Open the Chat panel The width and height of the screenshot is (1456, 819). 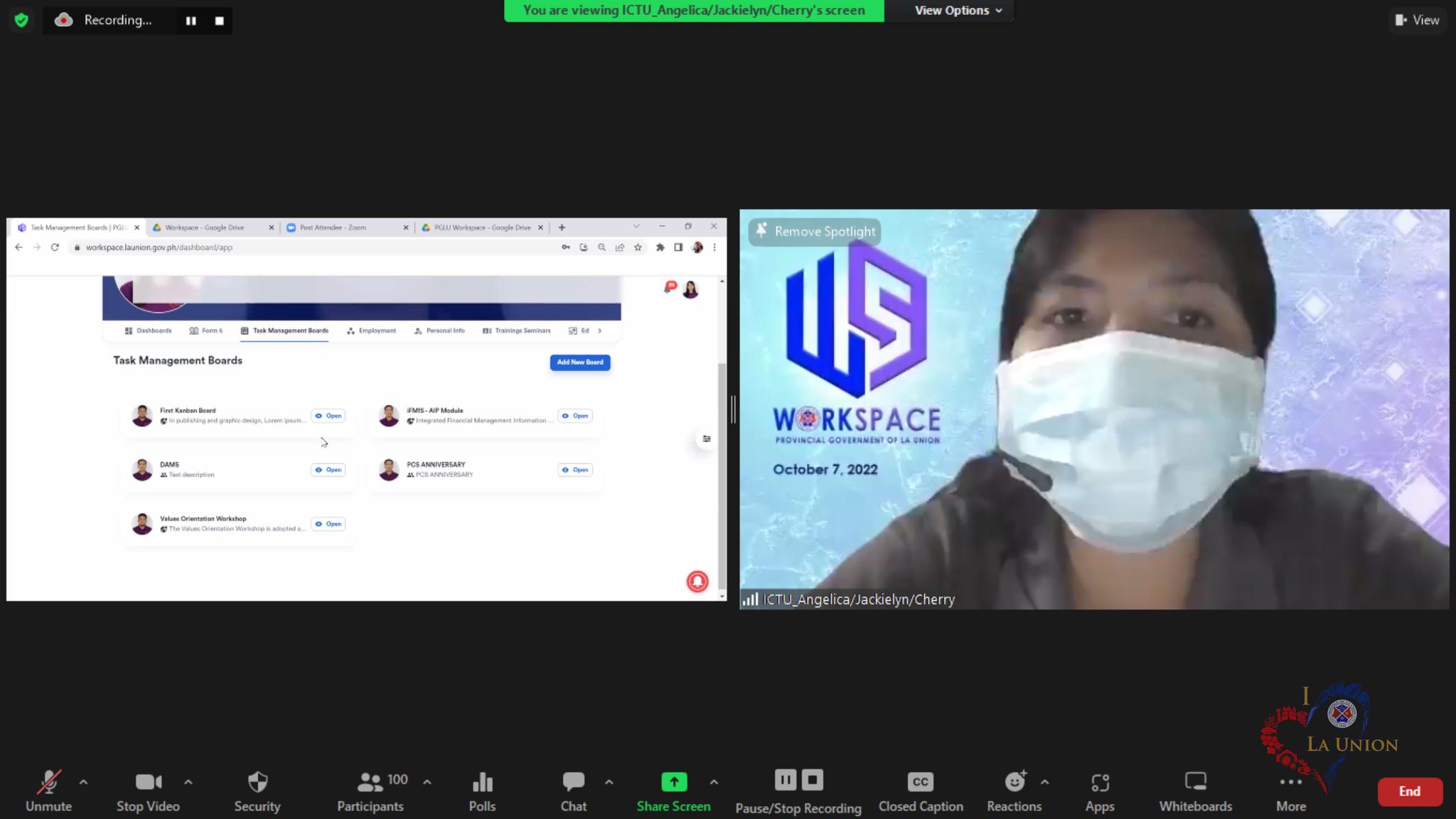[x=574, y=791]
